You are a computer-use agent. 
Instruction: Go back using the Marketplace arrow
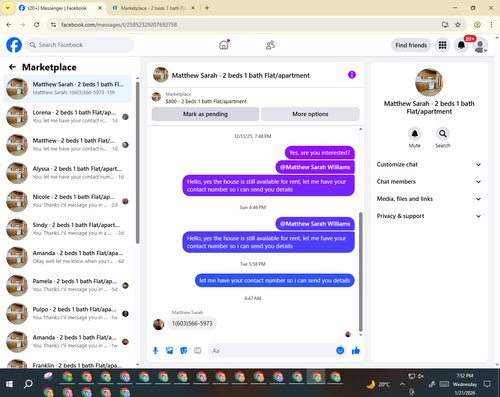12,67
